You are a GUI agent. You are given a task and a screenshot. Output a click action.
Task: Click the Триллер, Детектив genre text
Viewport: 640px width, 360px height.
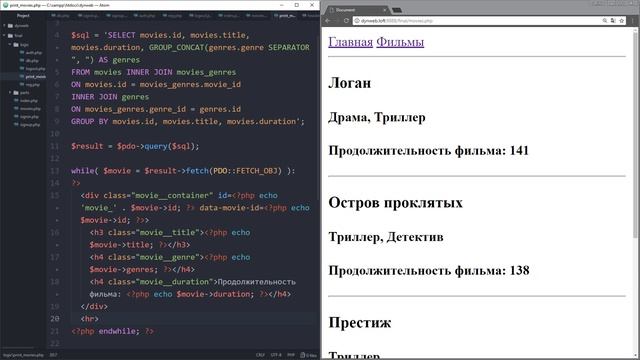click(x=385, y=237)
